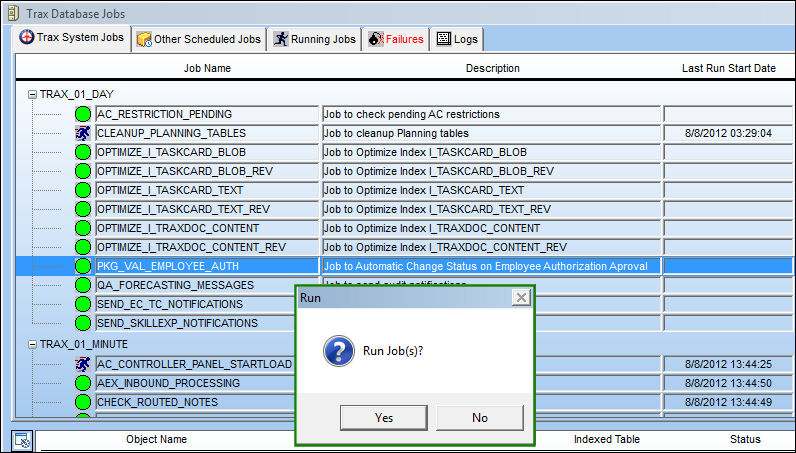Click the Indexed Table column header
The height and width of the screenshot is (453, 796).
(x=607, y=439)
